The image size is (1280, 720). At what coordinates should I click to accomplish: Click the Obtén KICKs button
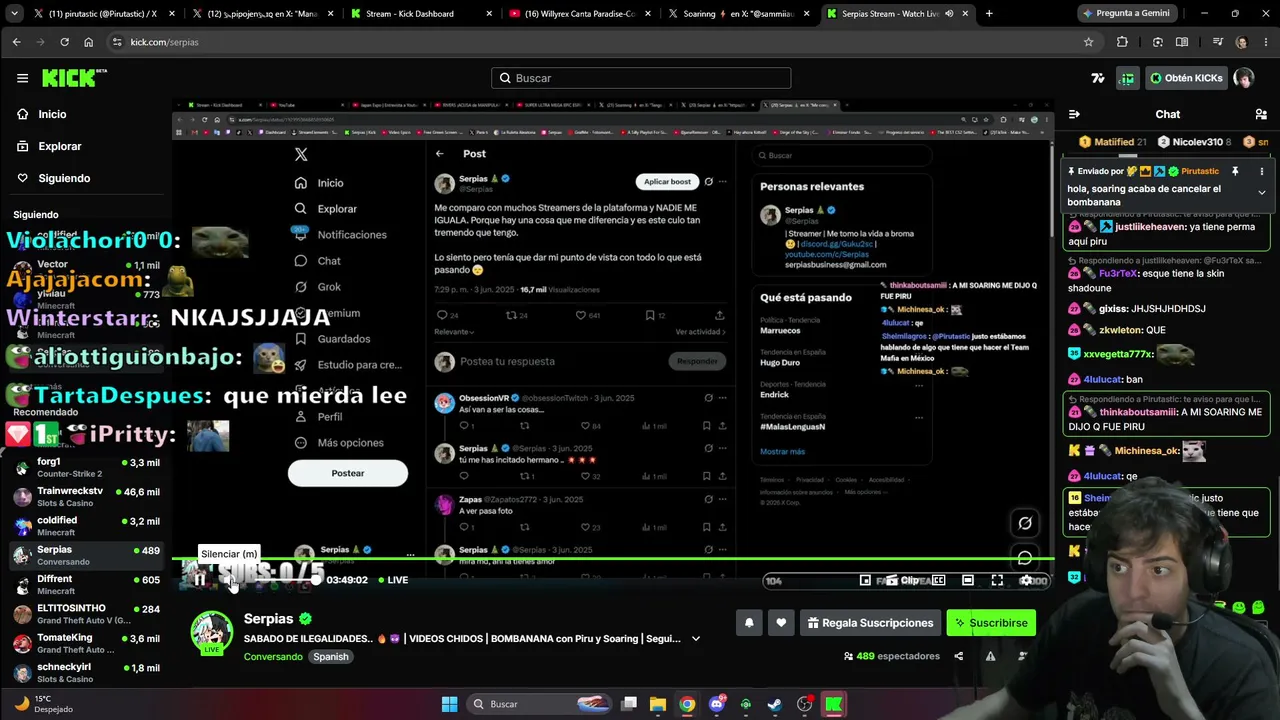[x=1186, y=78]
